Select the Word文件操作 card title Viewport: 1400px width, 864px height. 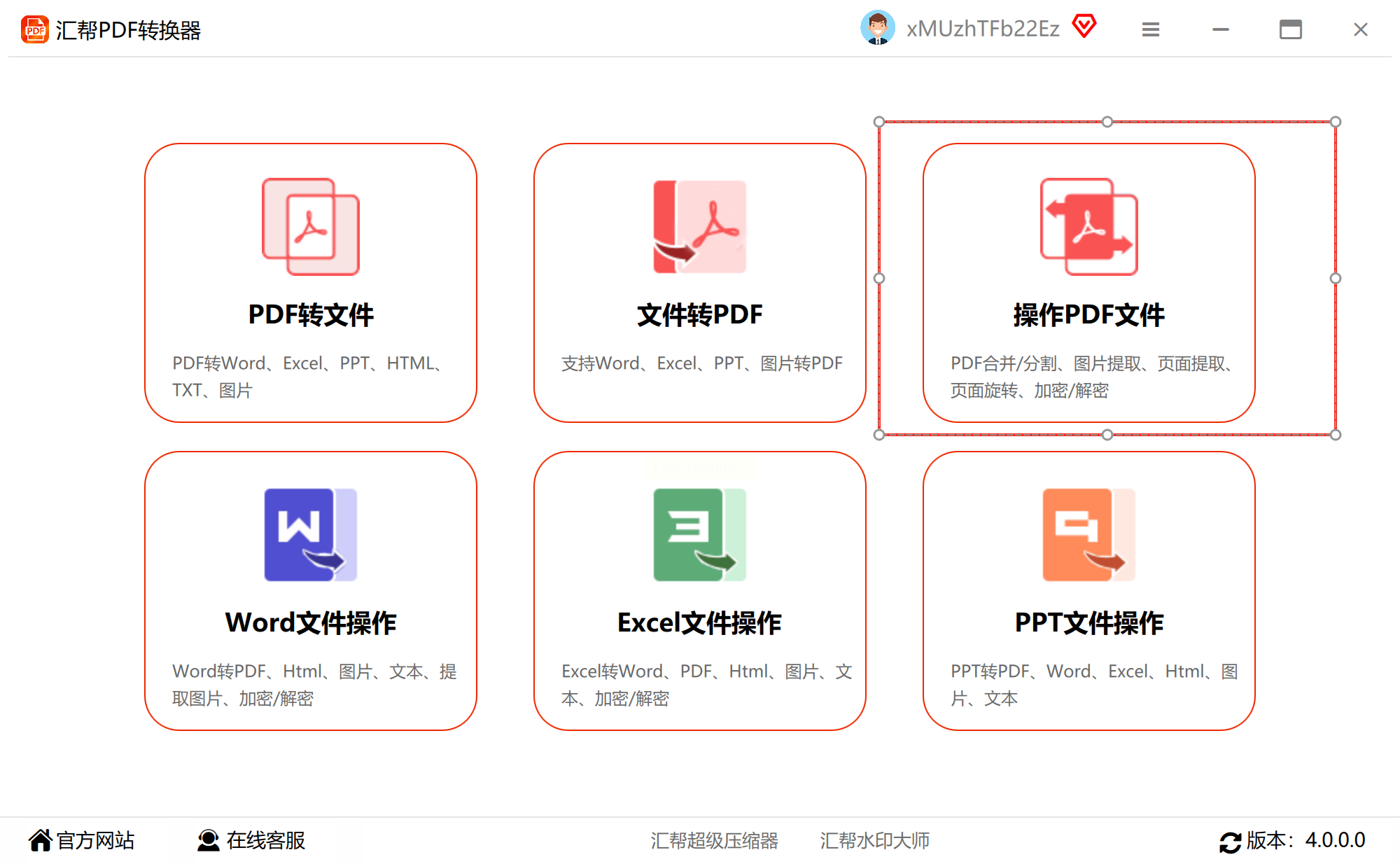(311, 623)
